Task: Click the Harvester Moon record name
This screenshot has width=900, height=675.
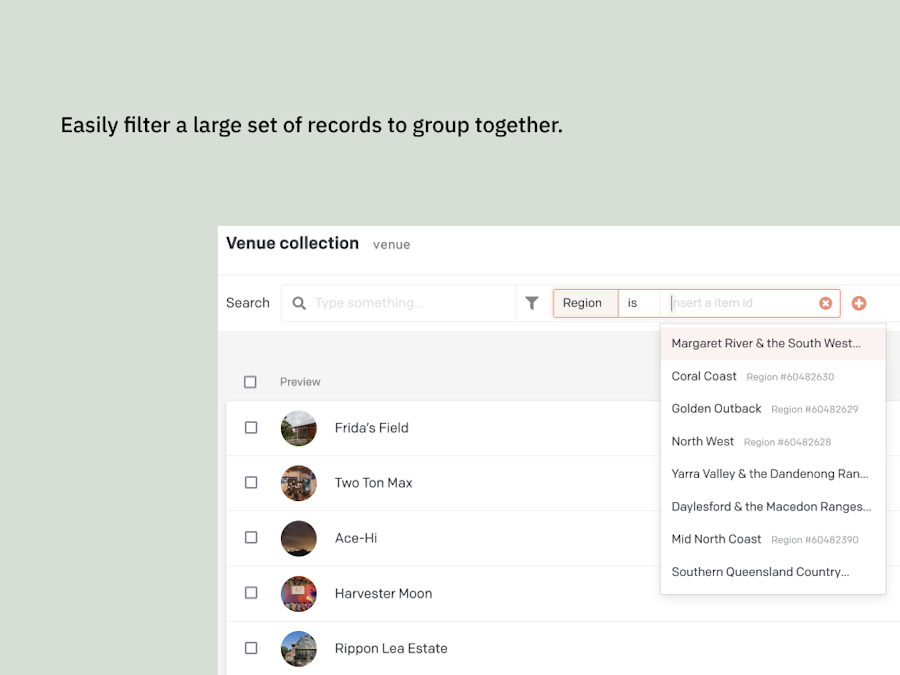Action: pyautogui.click(x=383, y=593)
